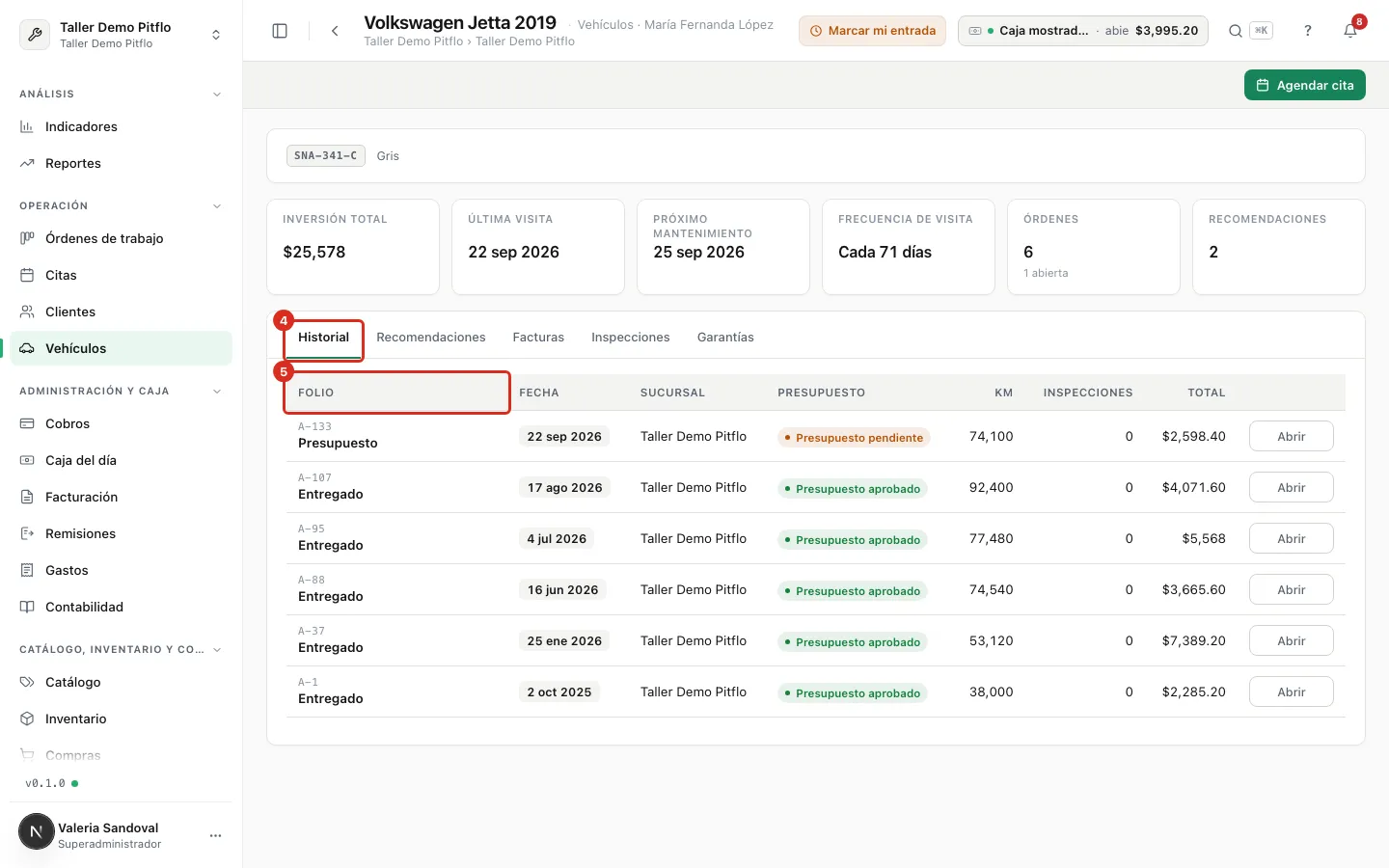Open user options three-dot menu
Screen dimensions: 1389x868
coord(215,835)
